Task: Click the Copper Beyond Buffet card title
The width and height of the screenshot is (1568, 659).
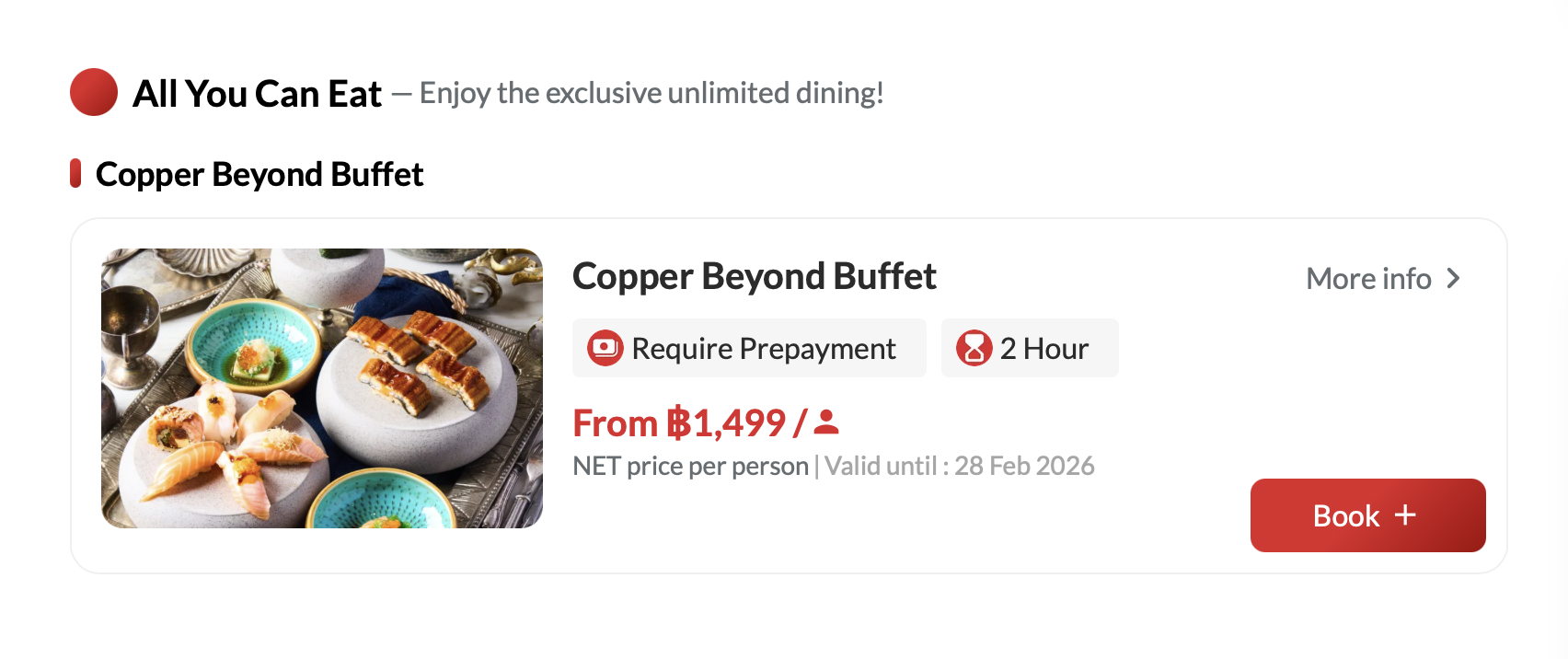Action: [x=754, y=276]
